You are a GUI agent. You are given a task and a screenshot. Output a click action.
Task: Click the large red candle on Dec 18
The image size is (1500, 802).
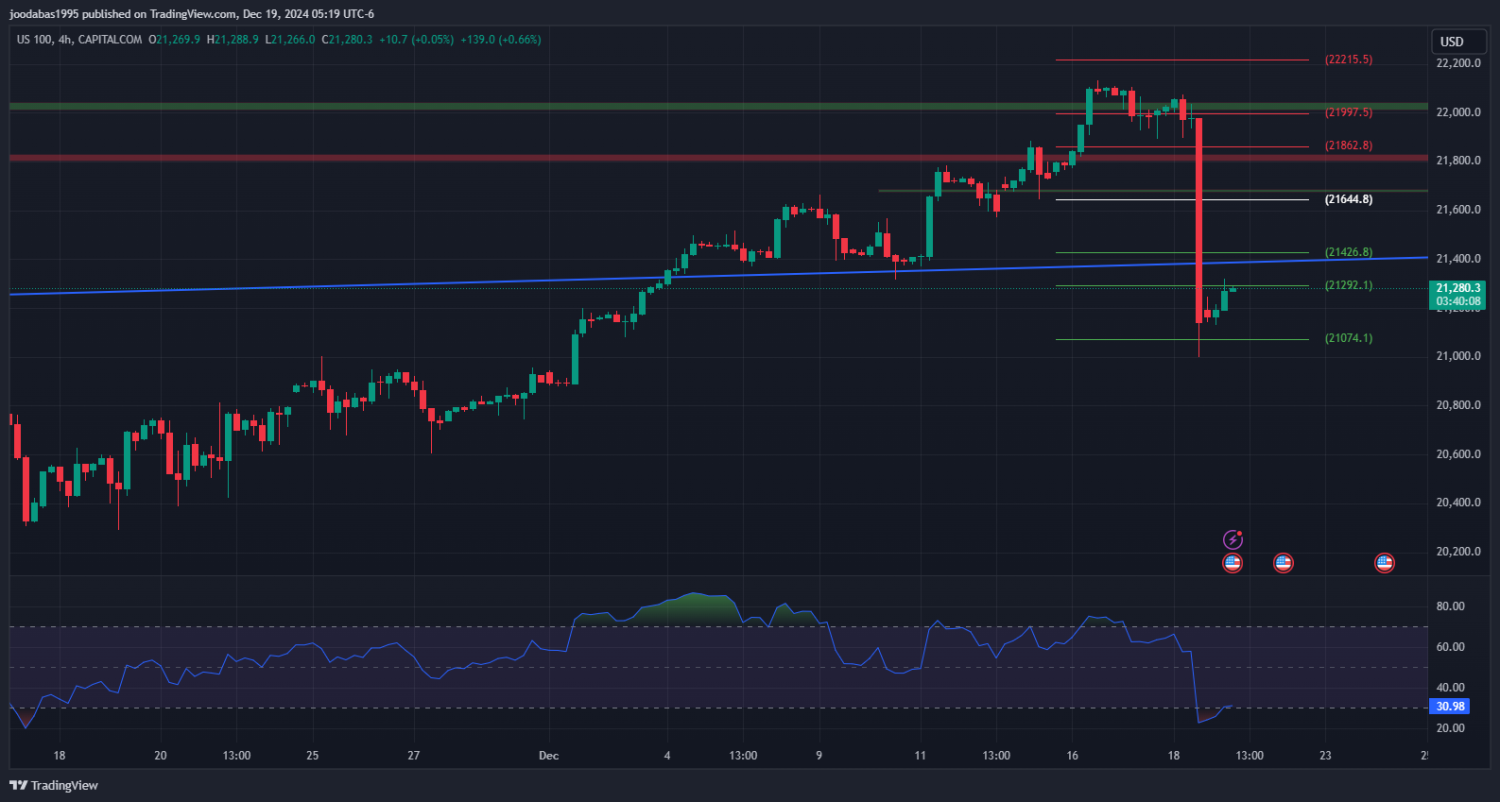tap(1198, 220)
